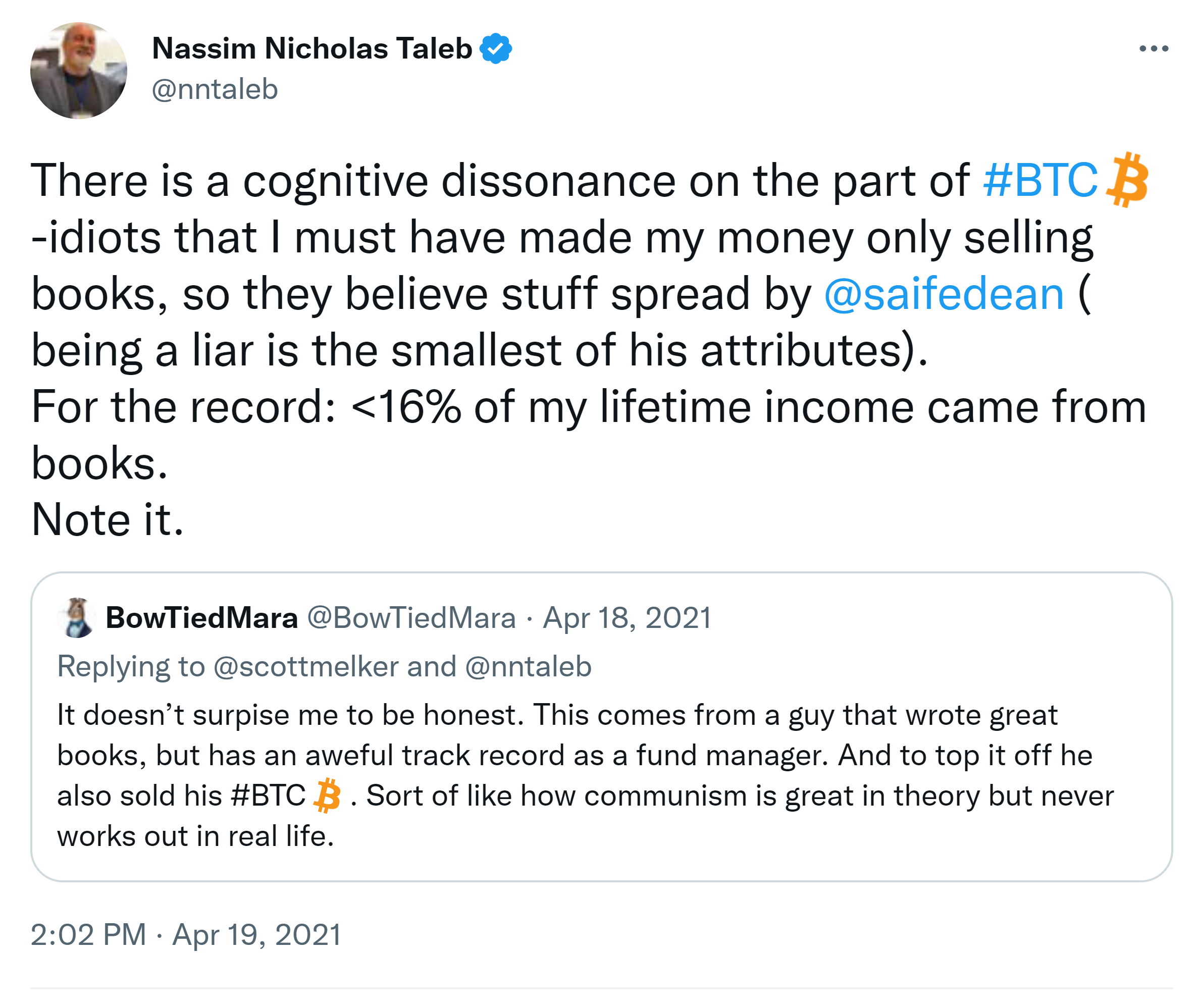Click the gray @BowTiedMara handle
Screen dimensions: 1195x1008
pyautogui.click(x=411, y=618)
